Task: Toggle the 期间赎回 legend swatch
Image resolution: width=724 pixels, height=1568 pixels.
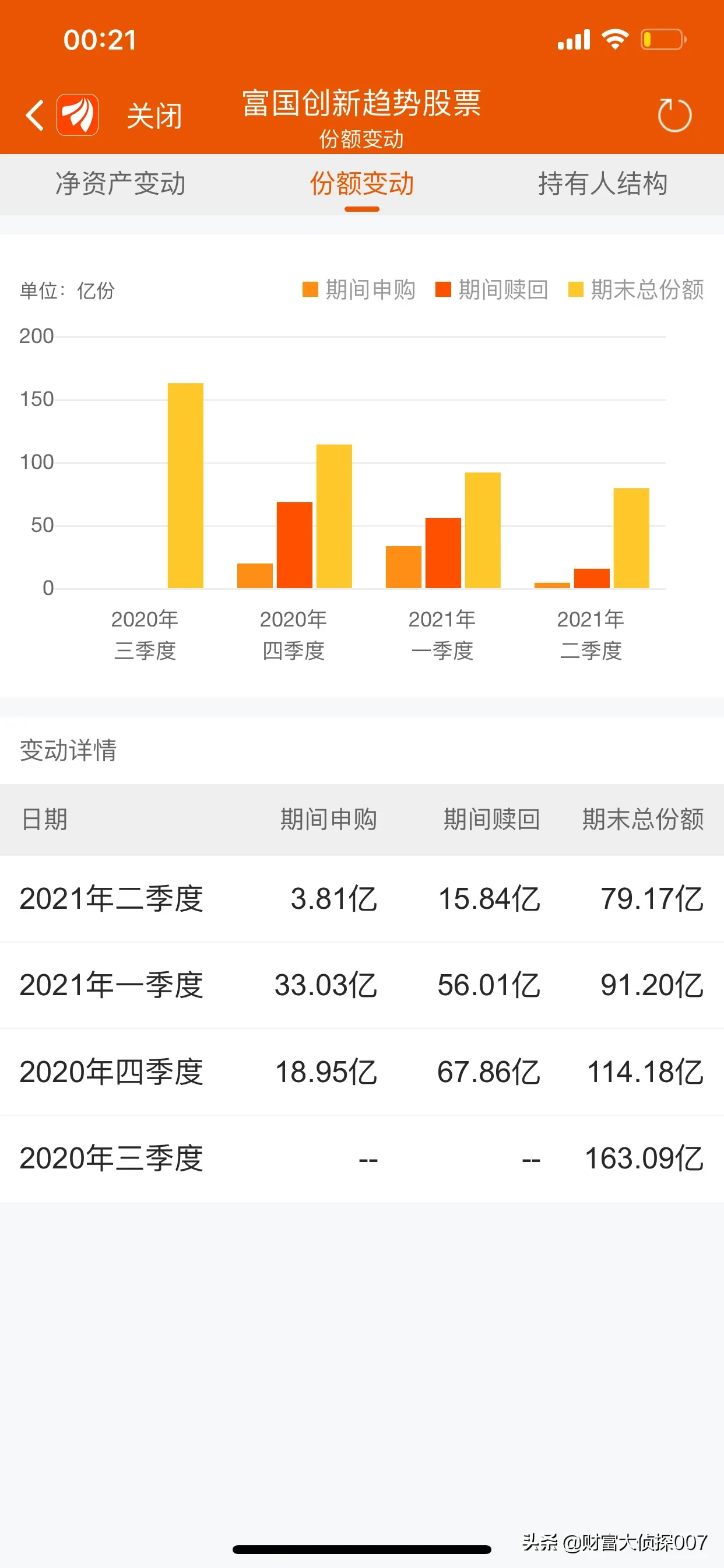Action: pyautogui.click(x=443, y=290)
